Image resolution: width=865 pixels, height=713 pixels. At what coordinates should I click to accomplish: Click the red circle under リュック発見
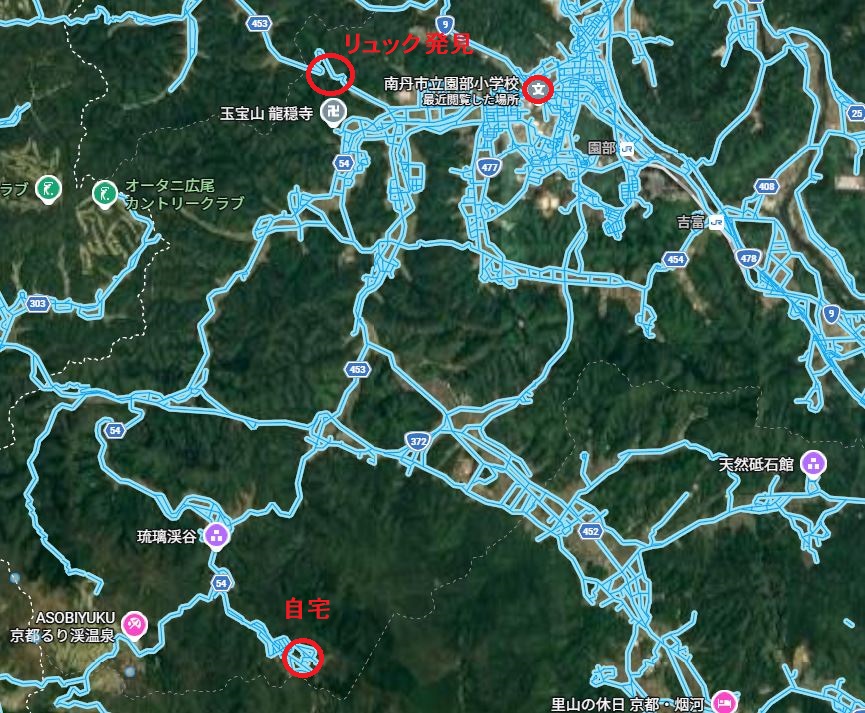pyautogui.click(x=330, y=73)
